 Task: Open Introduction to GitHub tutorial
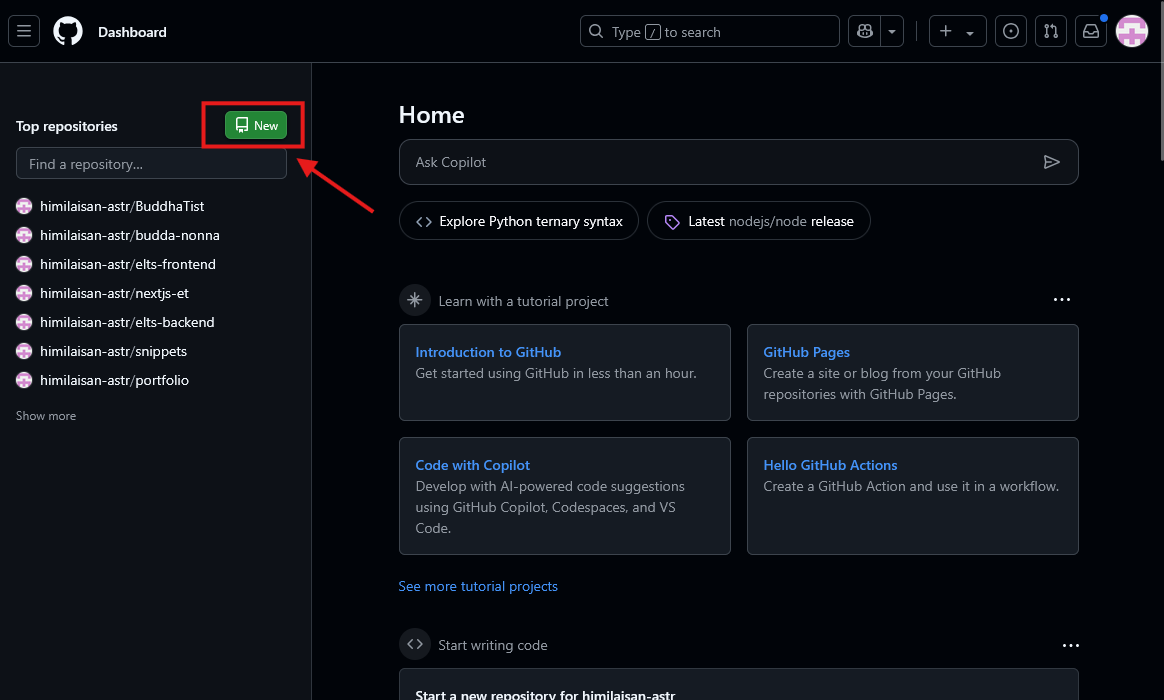click(x=488, y=353)
